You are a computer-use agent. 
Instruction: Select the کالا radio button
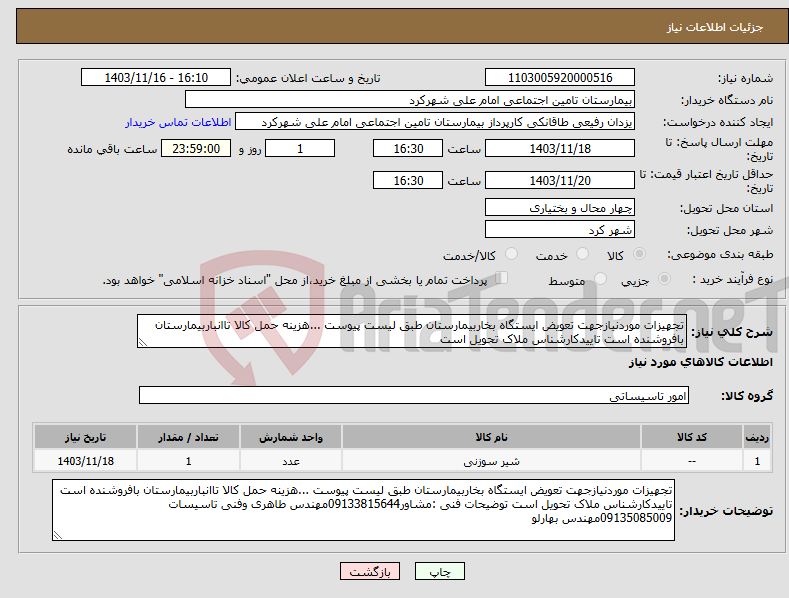tap(639, 254)
